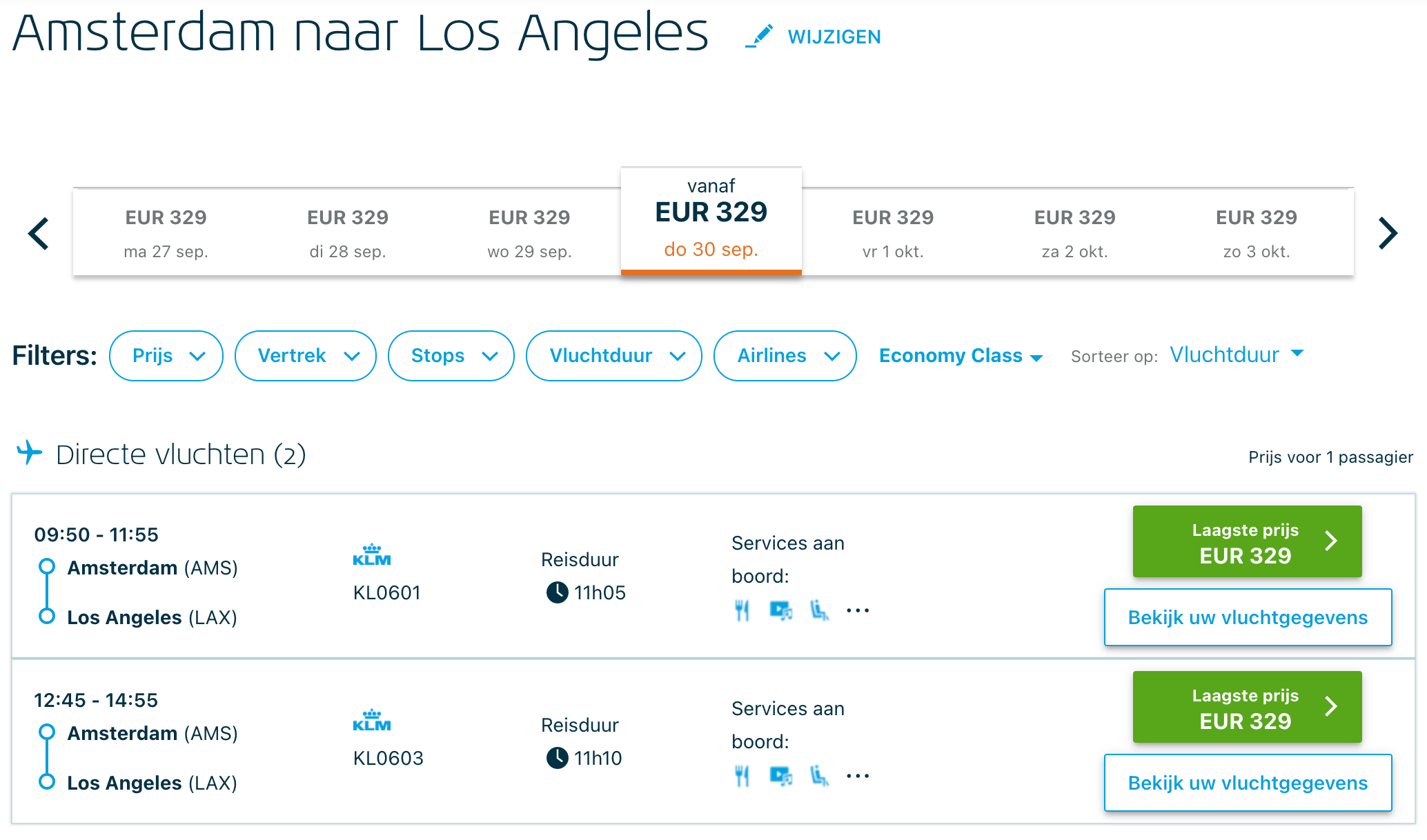
Task: Go to next dates with right arrow
Action: 1387,233
